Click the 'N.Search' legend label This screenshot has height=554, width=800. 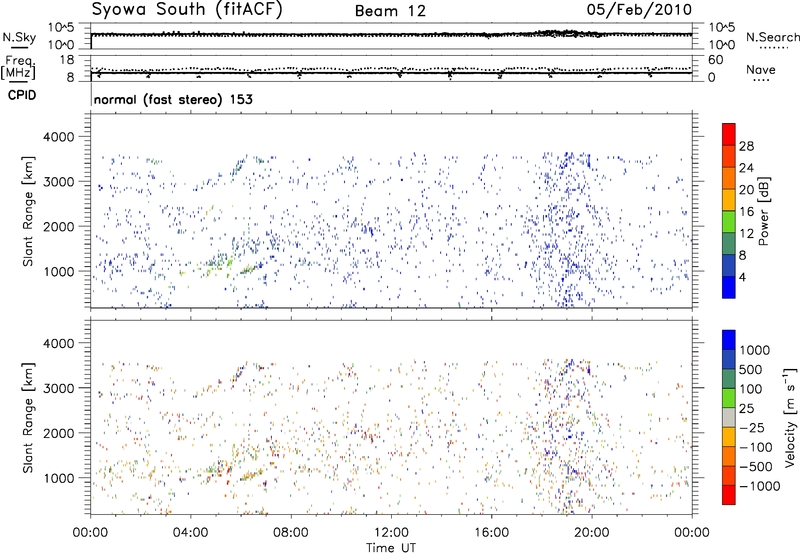point(772,37)
